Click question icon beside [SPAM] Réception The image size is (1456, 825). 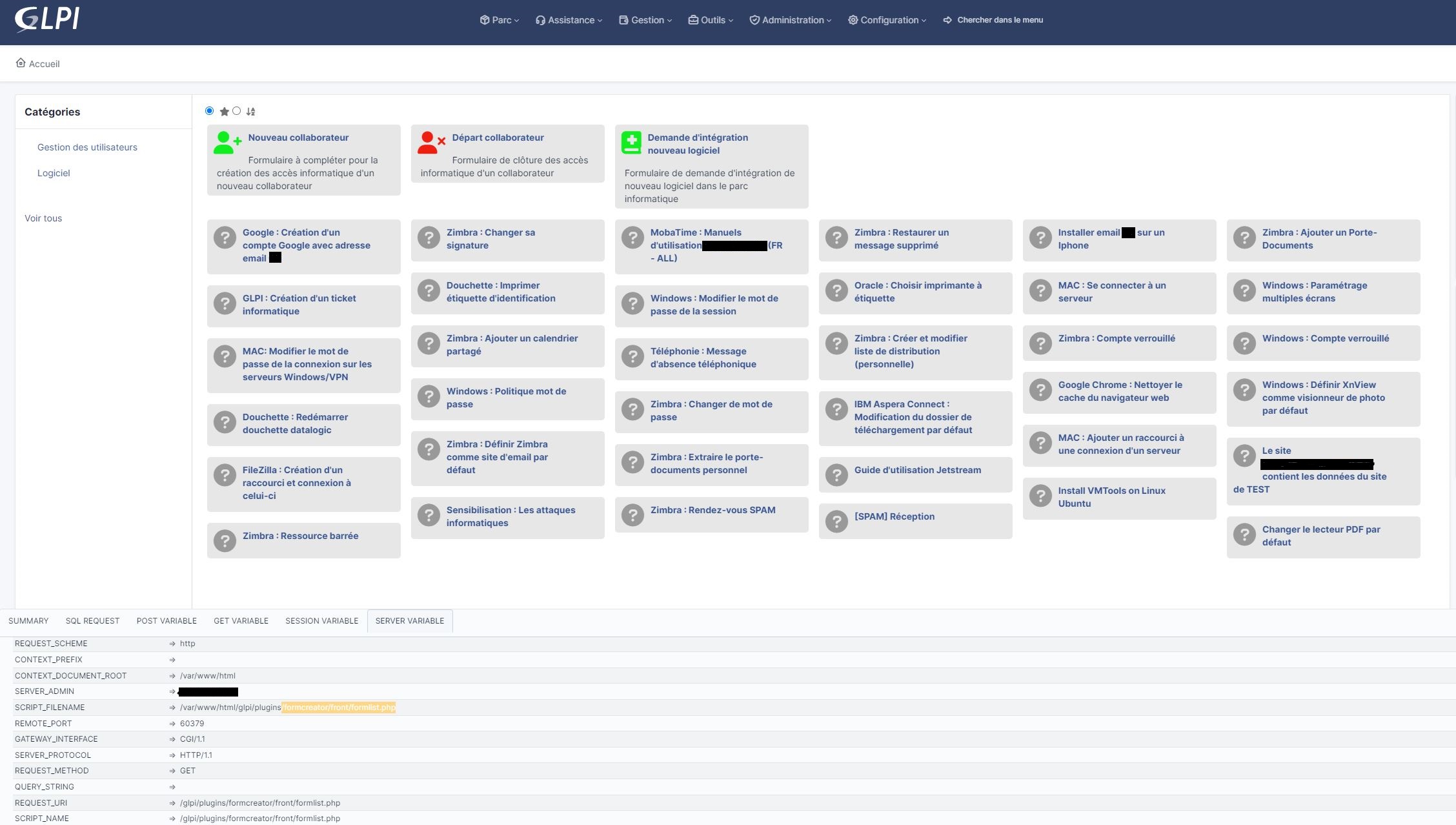point(836,521)
